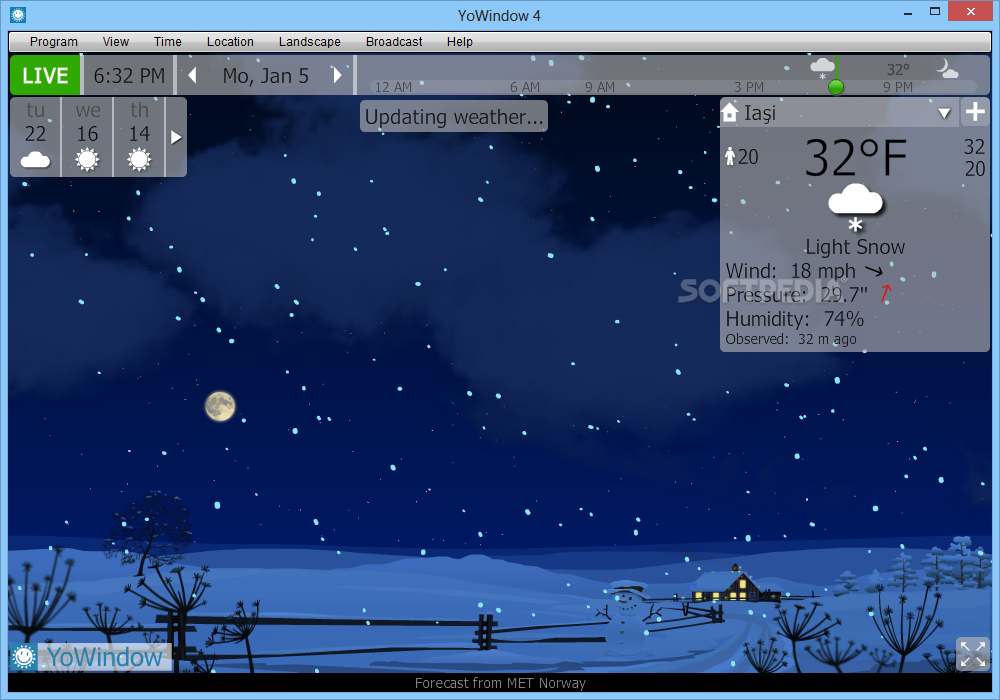Click the Updating weather status label
The width and height of the screenshot is (1000, 700).
click(453, 117)
